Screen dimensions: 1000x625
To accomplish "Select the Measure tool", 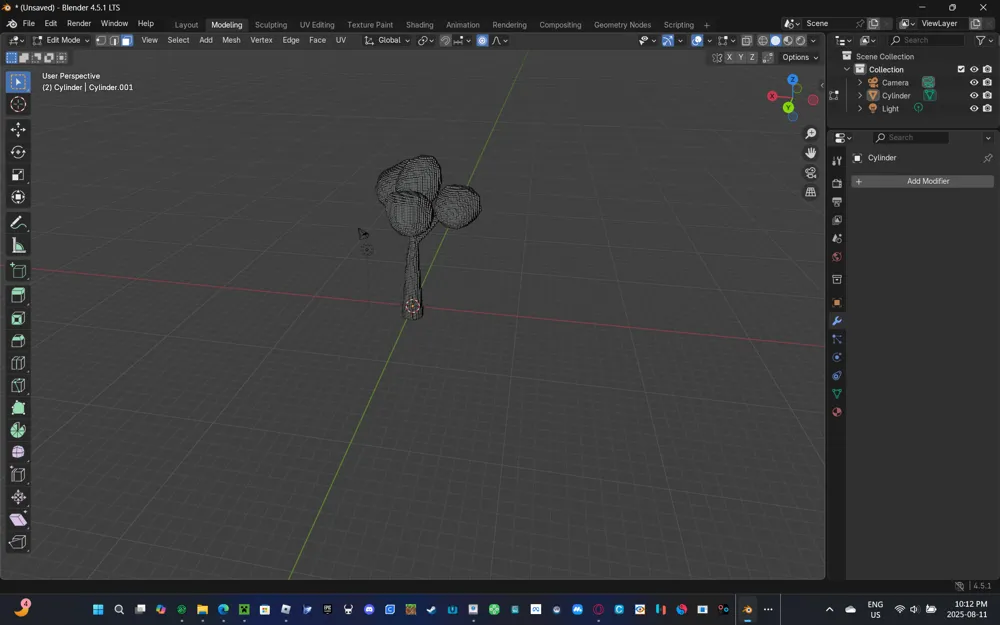I will pos(18,246).
